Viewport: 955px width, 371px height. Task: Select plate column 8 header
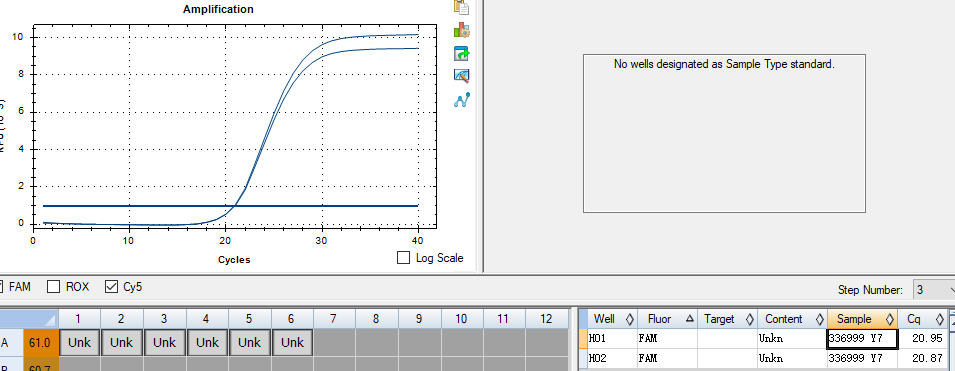coord(377,319)
